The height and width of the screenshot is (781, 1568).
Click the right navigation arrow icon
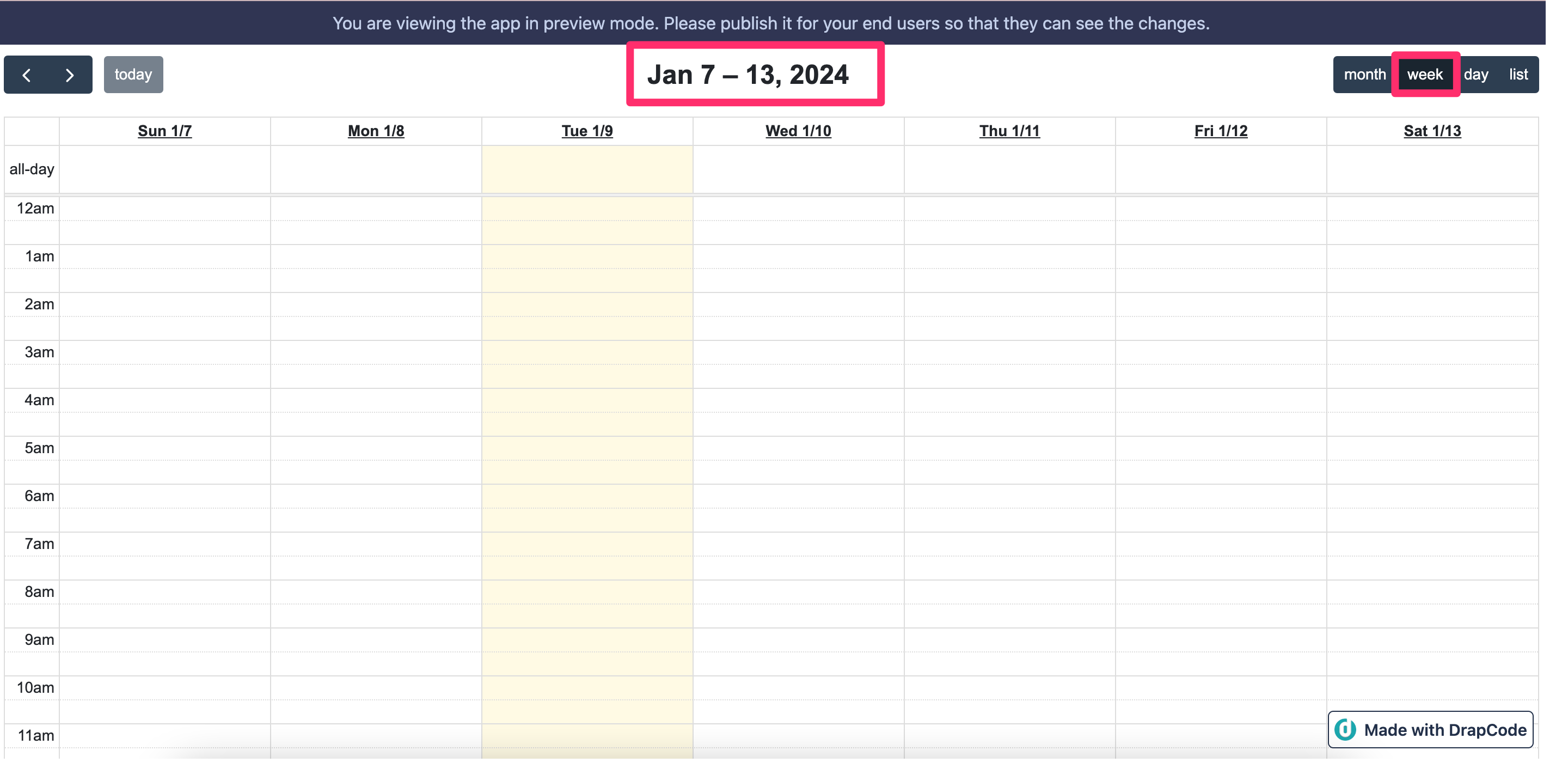[69, 73]
